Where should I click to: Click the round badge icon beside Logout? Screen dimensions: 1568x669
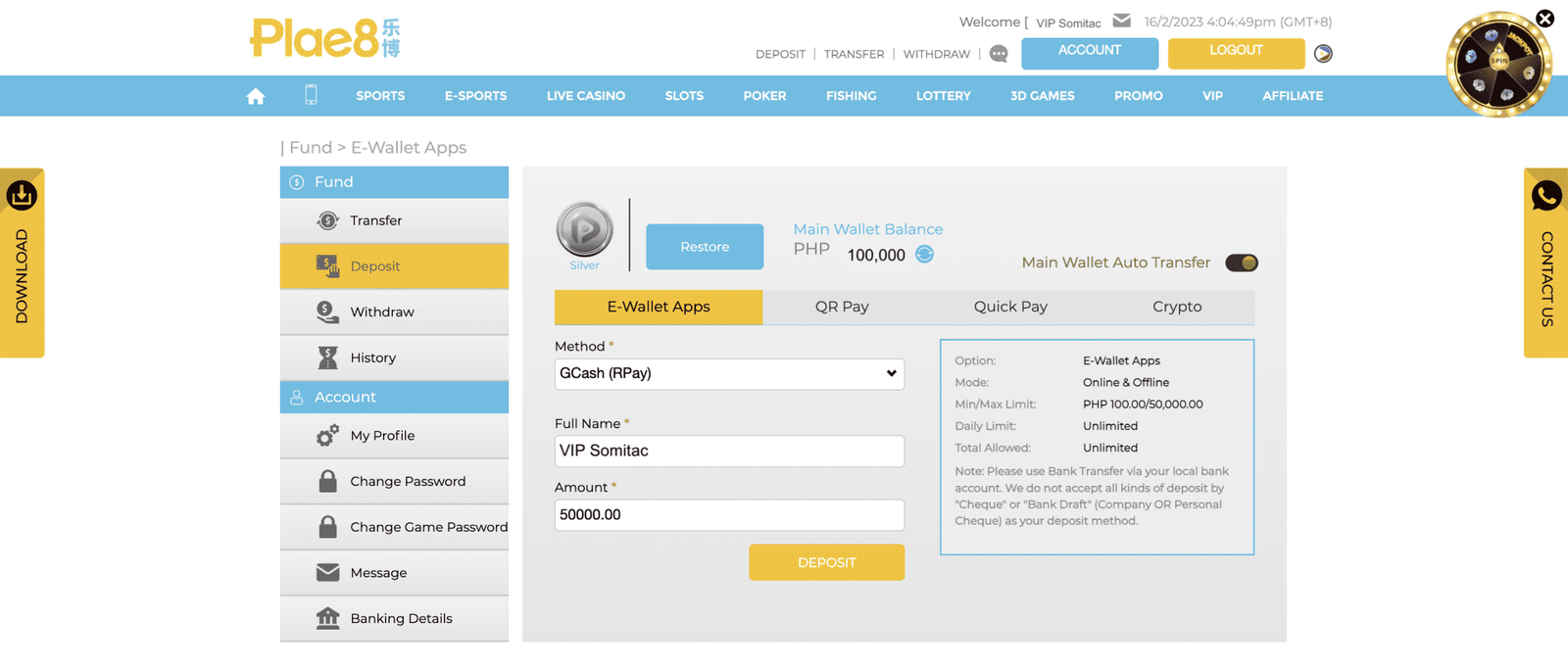coord(1323,54)
